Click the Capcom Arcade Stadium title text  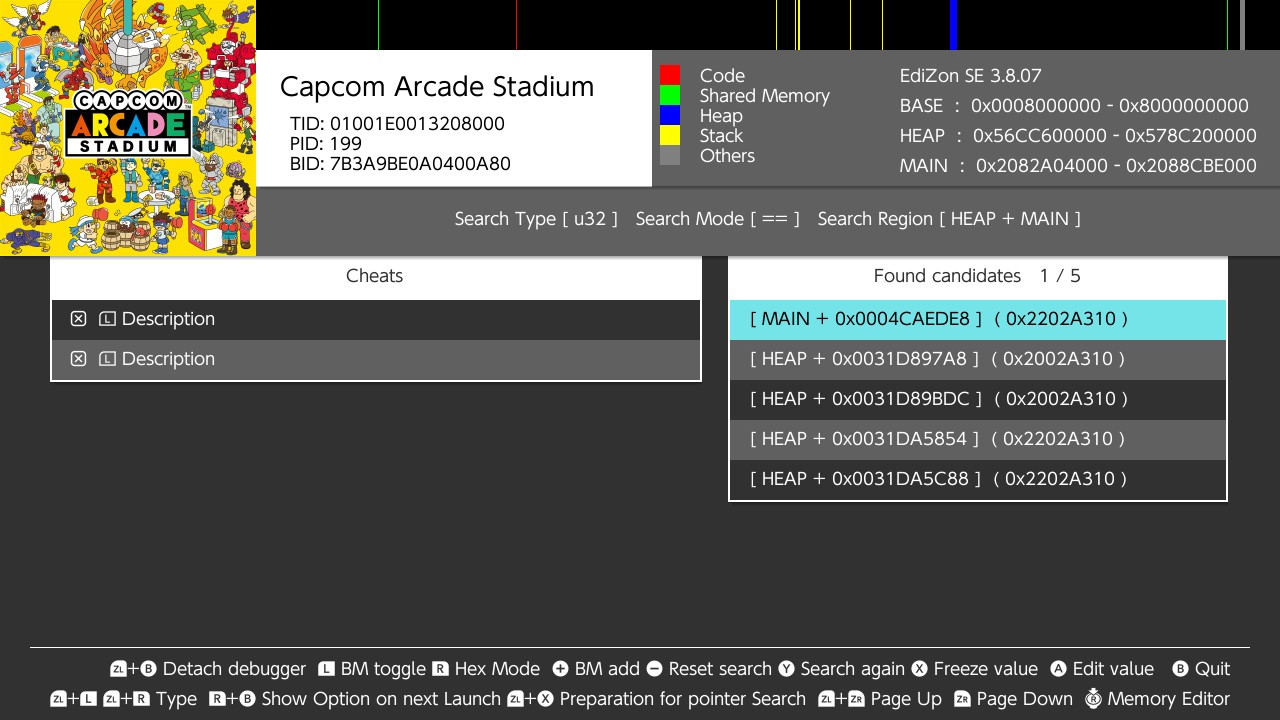tap(437, 87)
